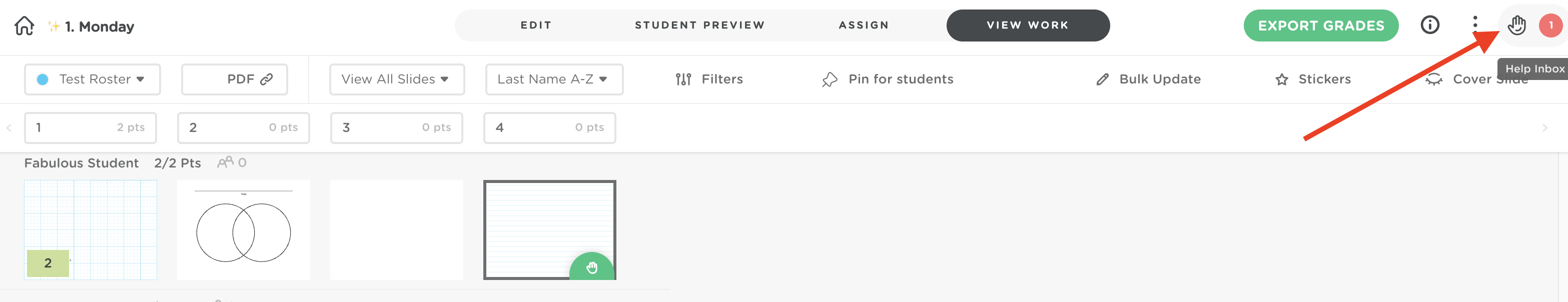Image resolution: width=1568 pixels, height=302 pixels.
Task: Switch to the Edit tab
Action: pos(536,25)
